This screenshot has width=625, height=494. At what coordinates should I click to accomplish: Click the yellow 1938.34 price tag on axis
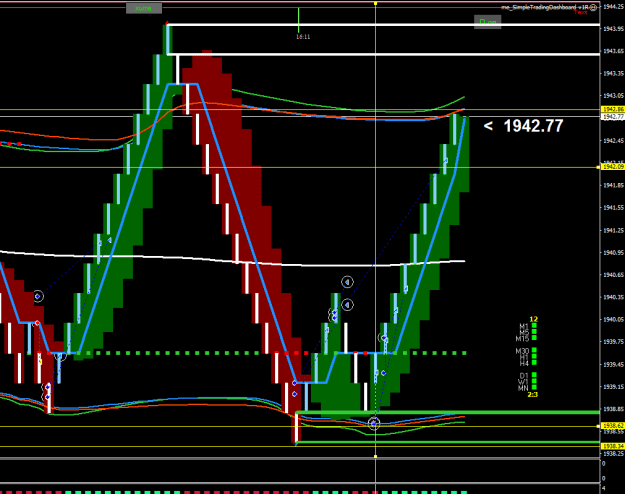click(613, 446)
